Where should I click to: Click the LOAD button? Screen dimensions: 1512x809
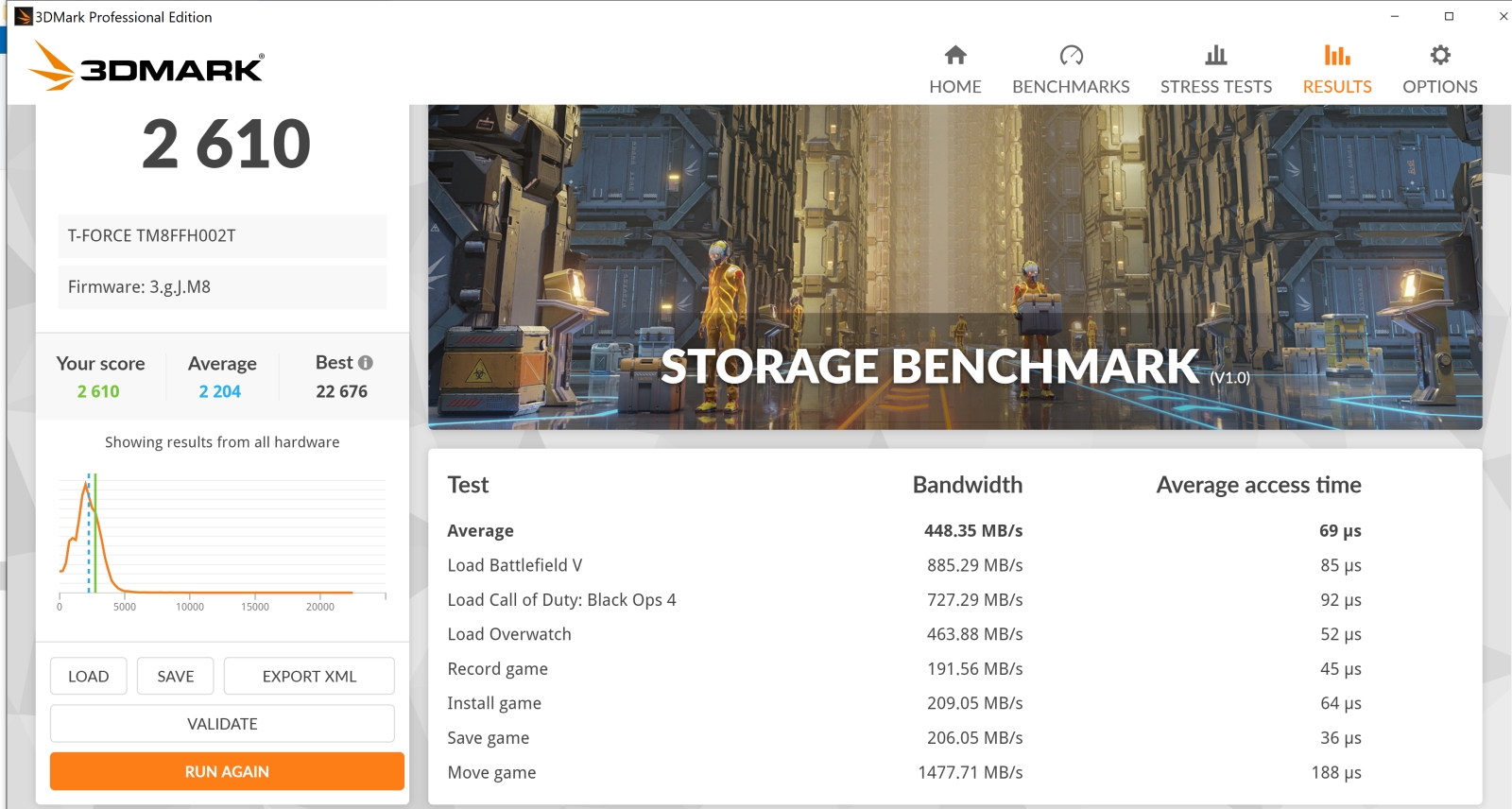click(89, 676)
